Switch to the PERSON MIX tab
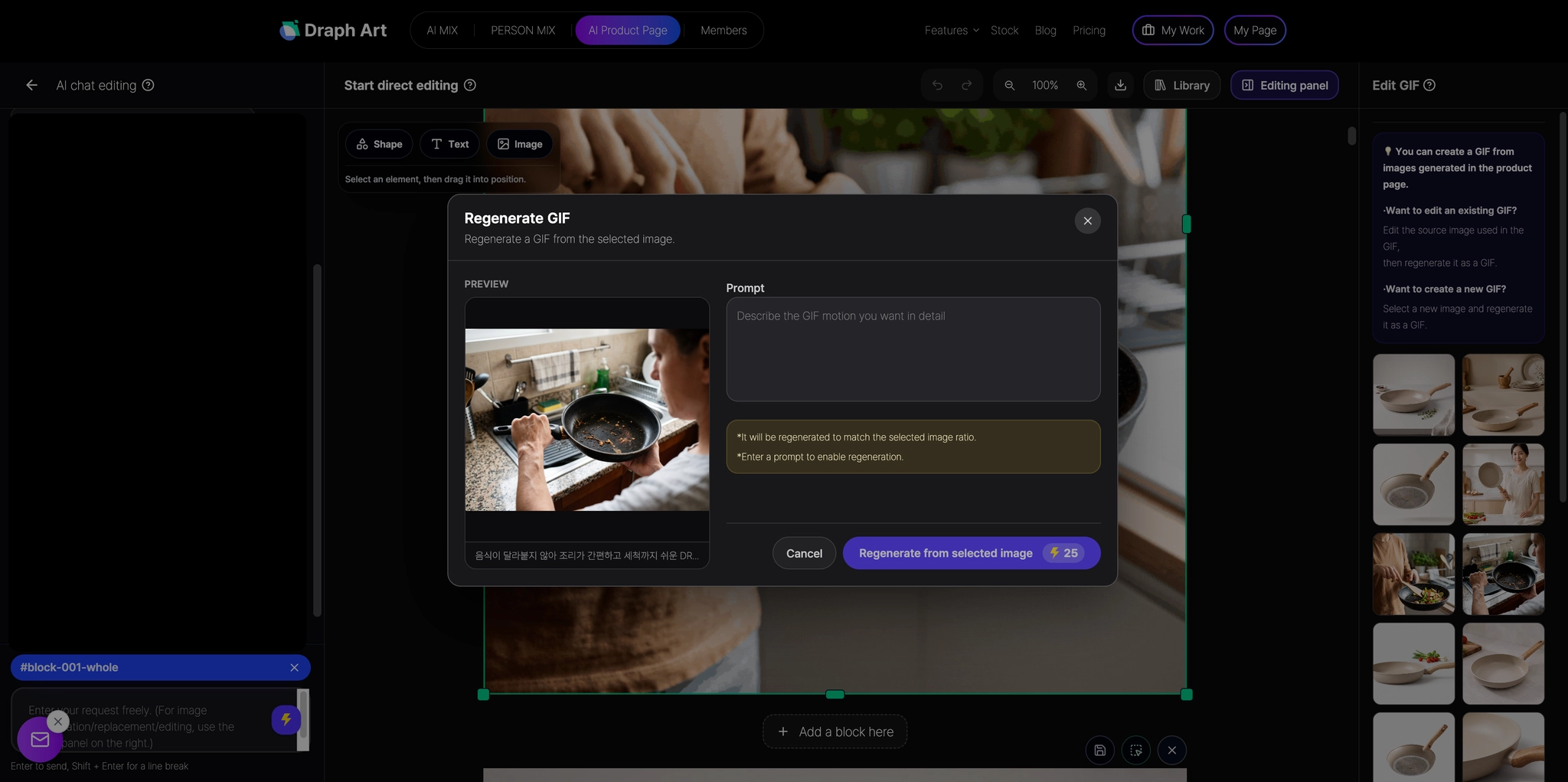This screenshot has height=782, width=1568. [523, 31]
